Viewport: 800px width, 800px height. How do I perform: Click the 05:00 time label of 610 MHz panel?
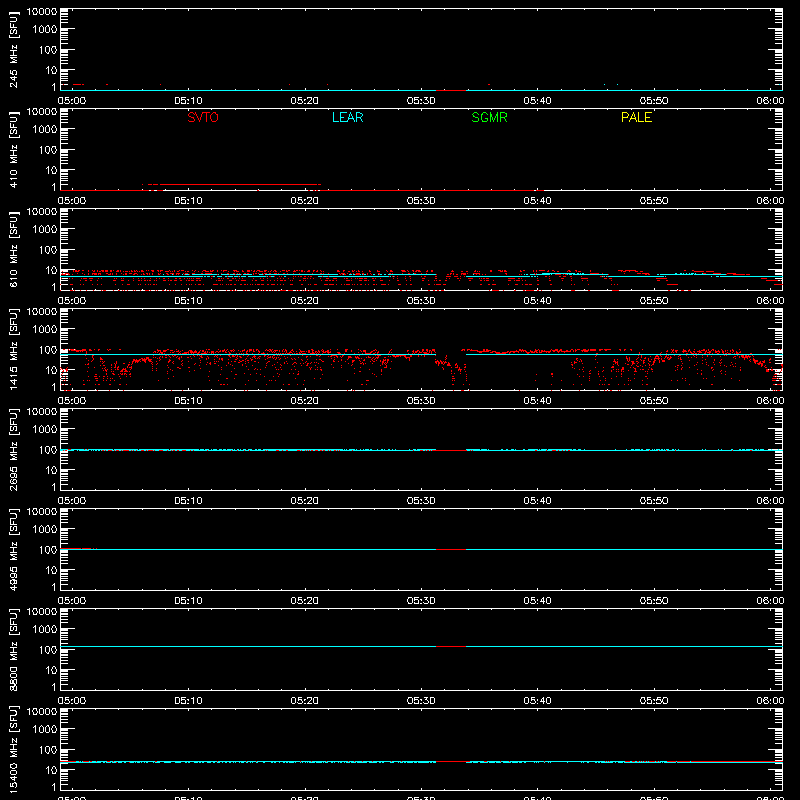pos(72,301)
